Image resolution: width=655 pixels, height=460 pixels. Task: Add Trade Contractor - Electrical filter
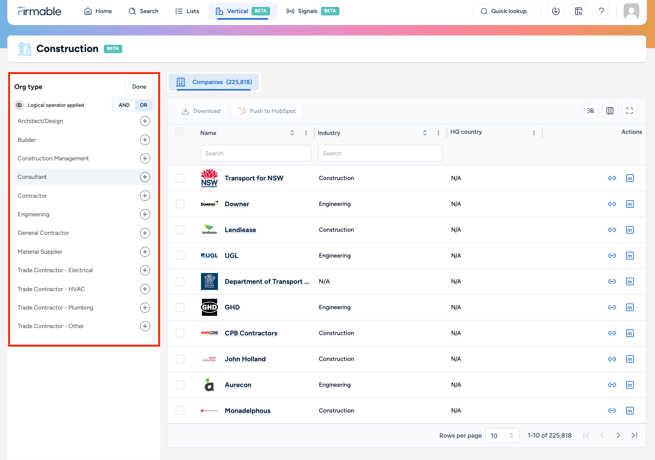(145, 270)
